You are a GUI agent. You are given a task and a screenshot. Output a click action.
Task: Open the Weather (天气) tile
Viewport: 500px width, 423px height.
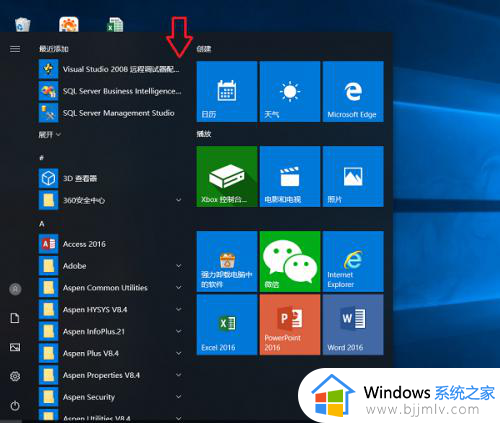pyautogui.click(x=290, y=92)
